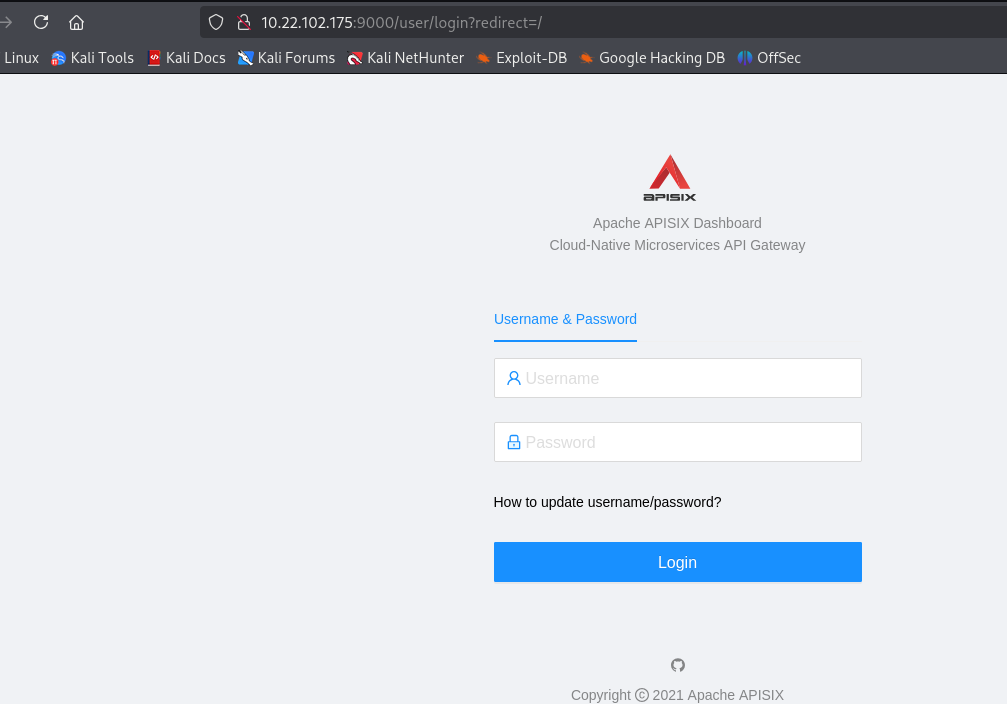Focus the Password input field
Viewport: 1007px width, 704px height.
click(678, 442)
